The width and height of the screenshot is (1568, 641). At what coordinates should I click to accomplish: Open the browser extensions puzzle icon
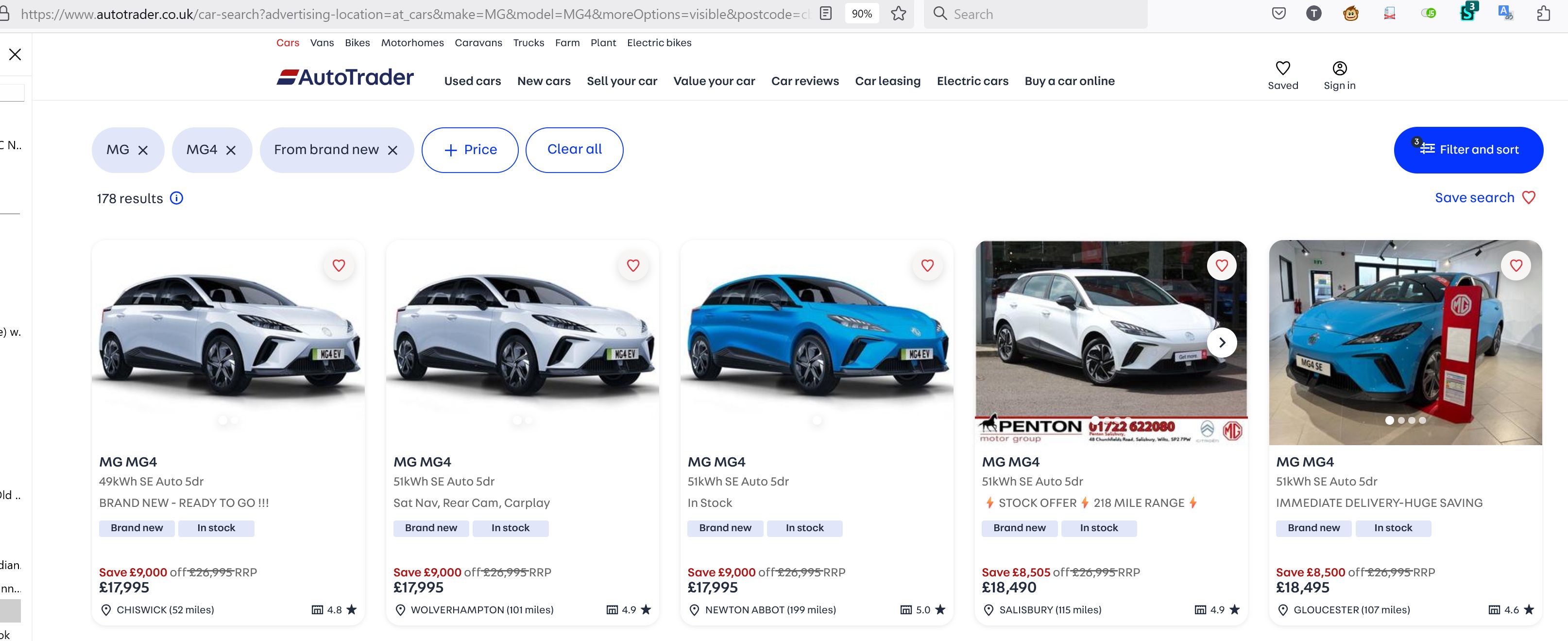click(1543, 14)
